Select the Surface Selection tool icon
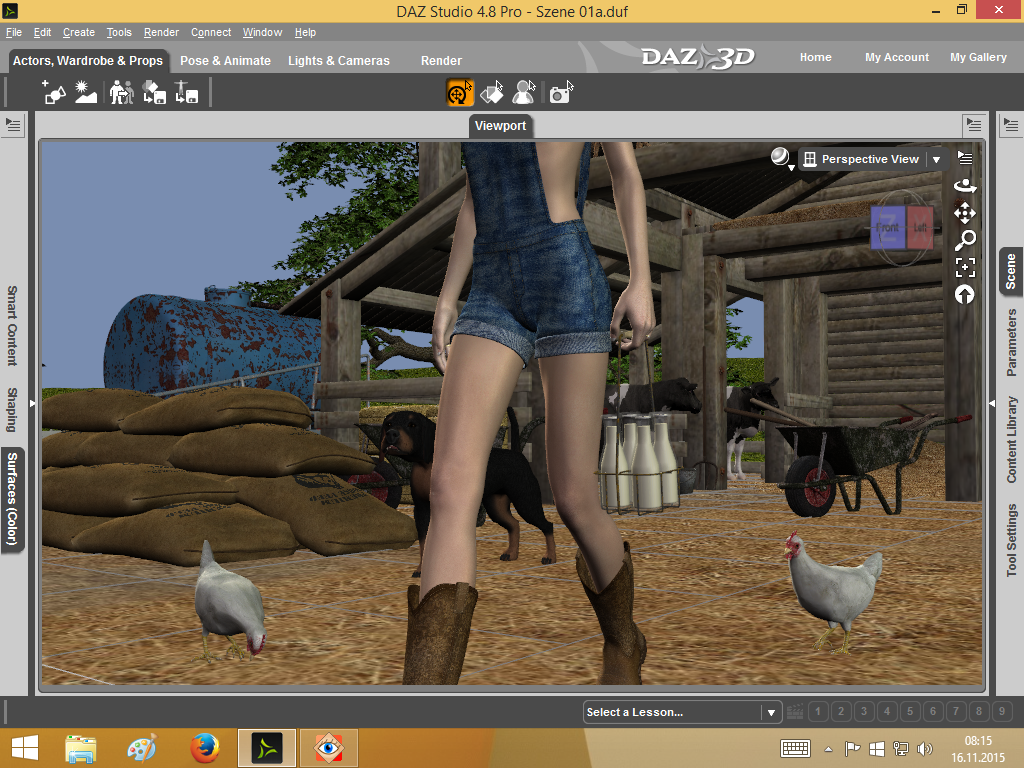This screenshot has height=768, width=1024. (x=492, y=92)
